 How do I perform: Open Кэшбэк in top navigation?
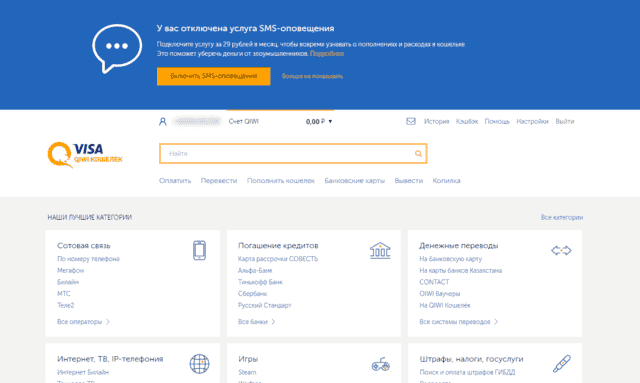tap(467, 121)
